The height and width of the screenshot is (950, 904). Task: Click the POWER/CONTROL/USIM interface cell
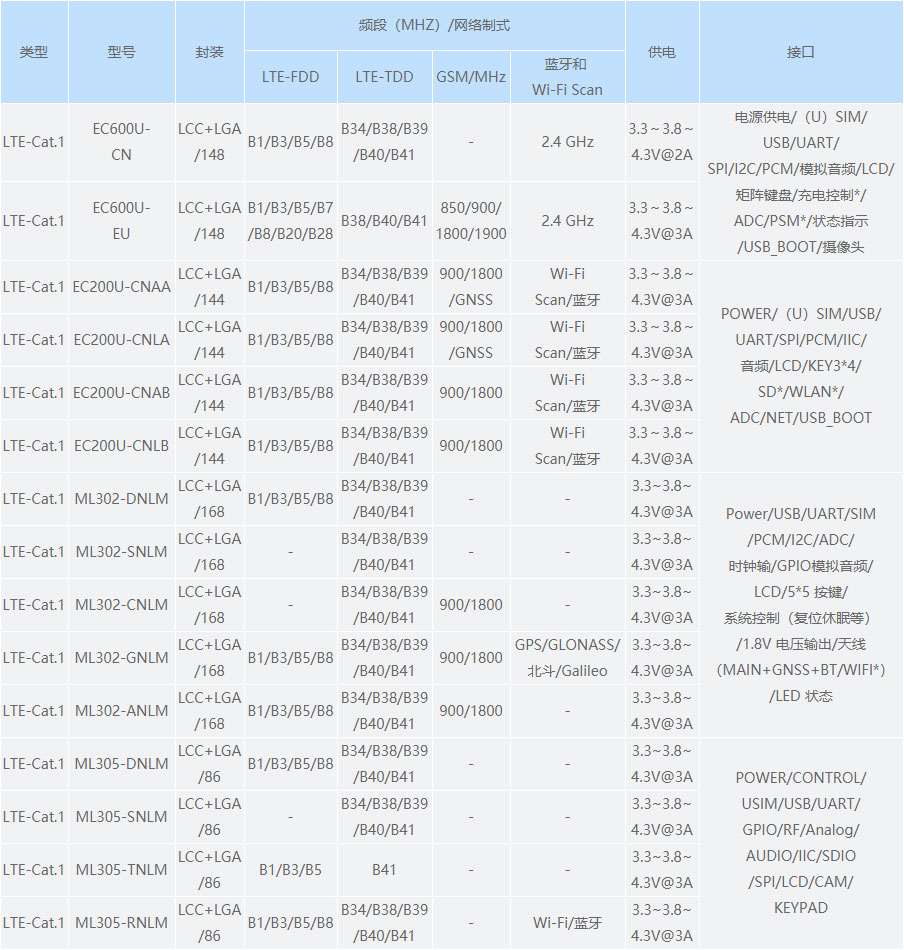[801, 843]
